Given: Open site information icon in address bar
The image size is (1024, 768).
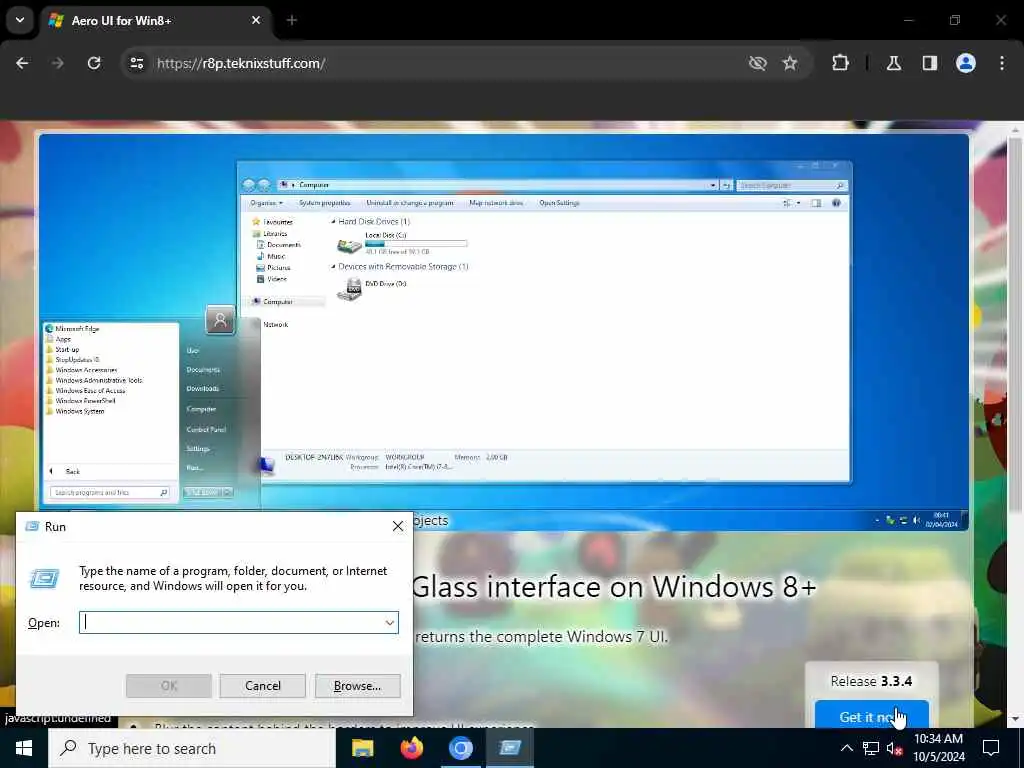Looking at the screenshot, I should click(x=136, y=63).
